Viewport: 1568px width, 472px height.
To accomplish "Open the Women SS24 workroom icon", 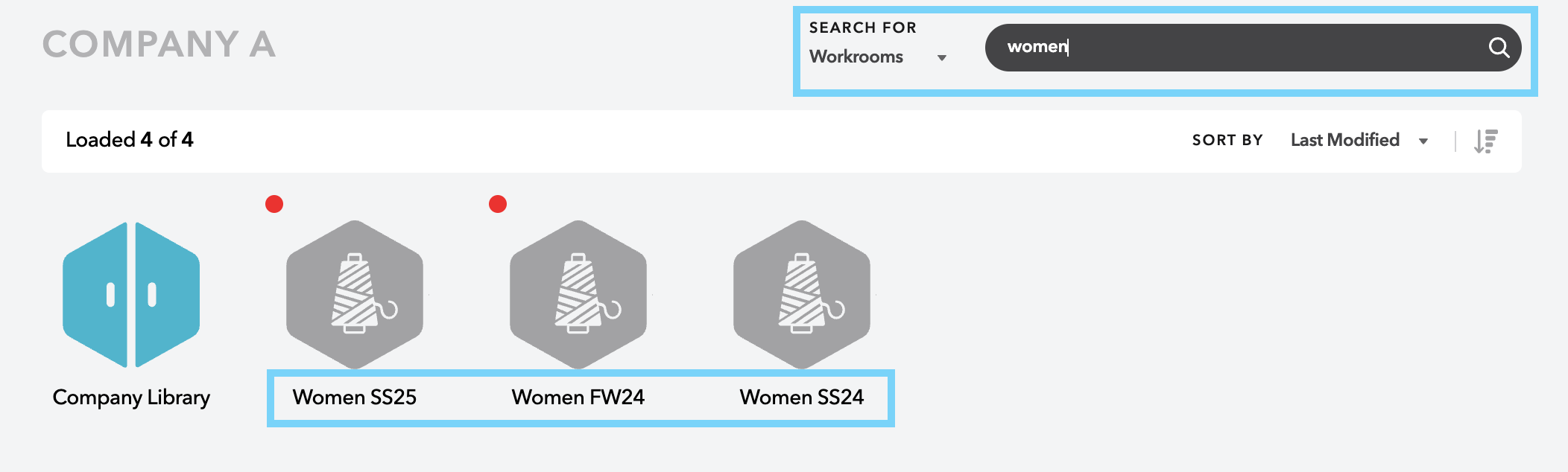I will 801,296.
